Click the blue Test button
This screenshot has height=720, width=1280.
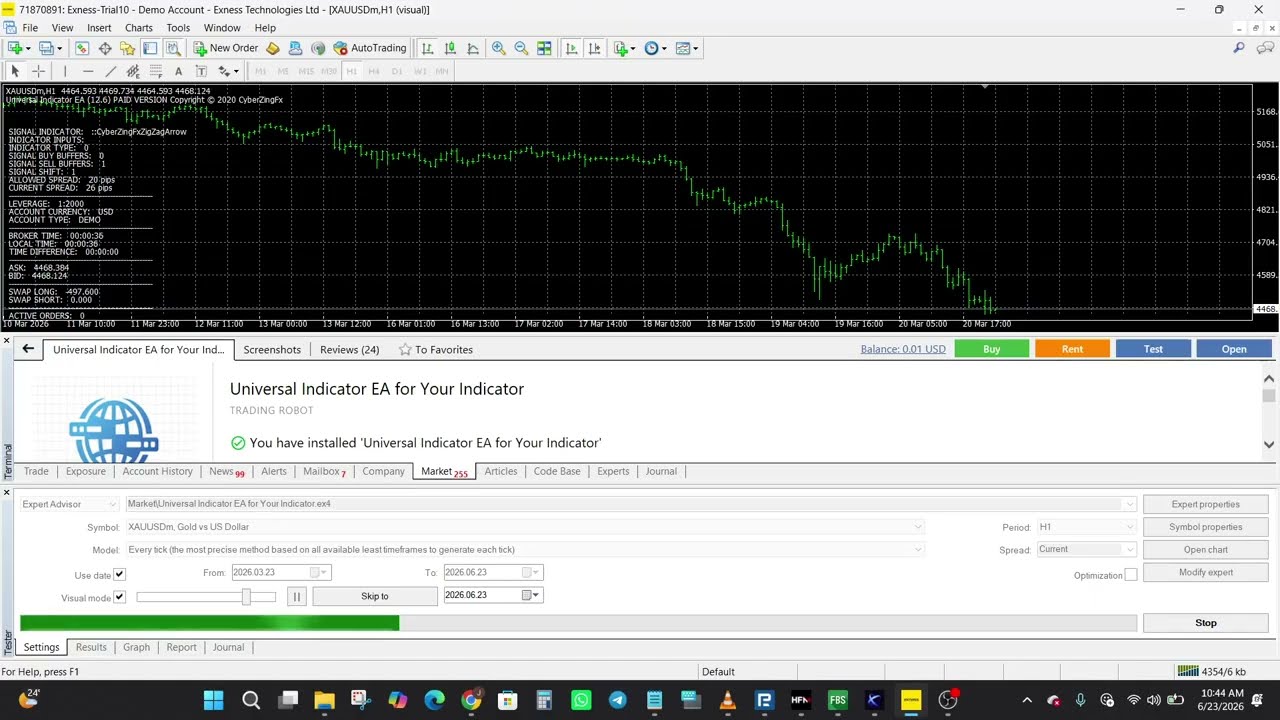coord(1153,349)
